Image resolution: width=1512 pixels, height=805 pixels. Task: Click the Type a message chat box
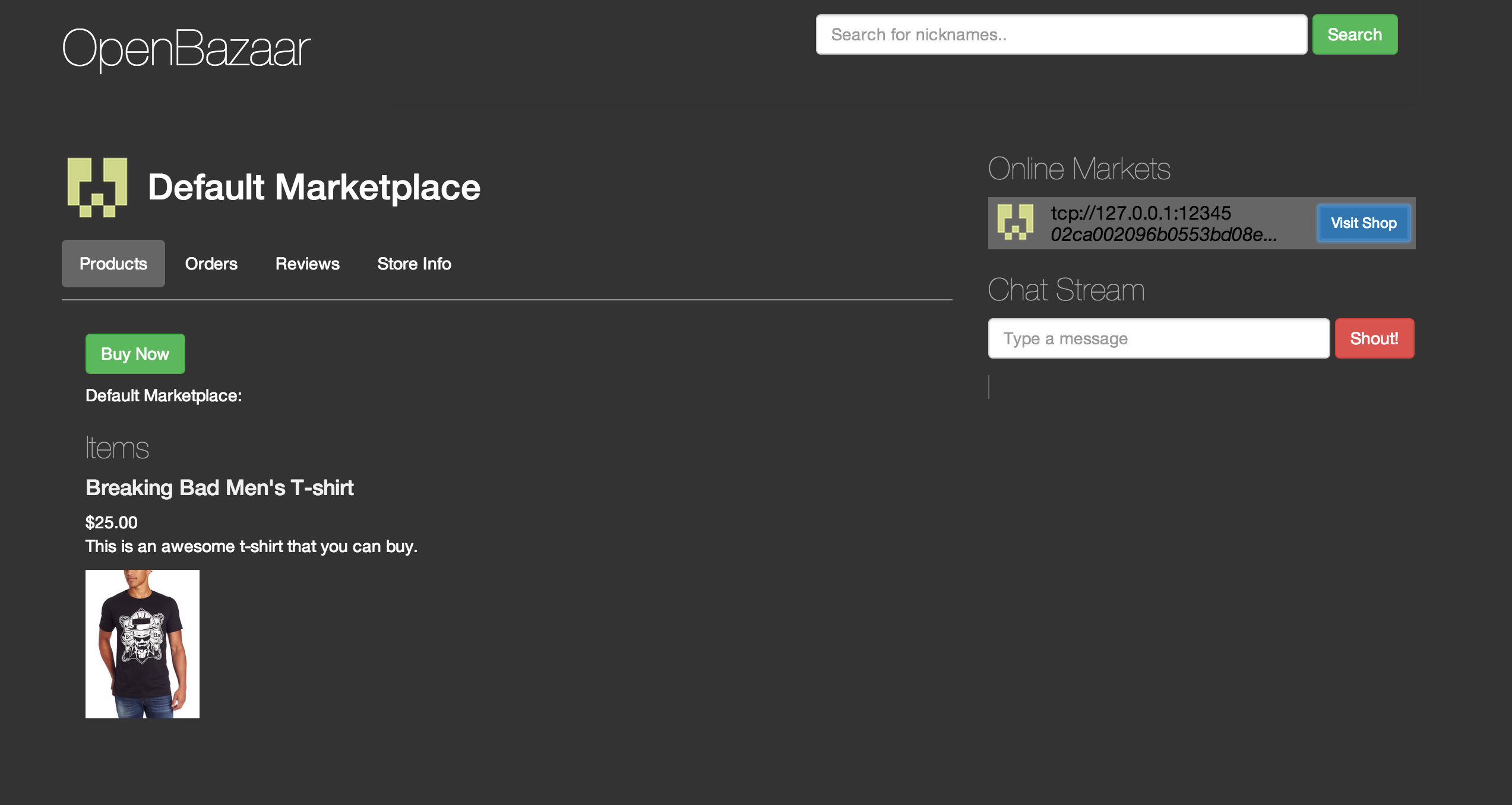click(x=1158, y=338)
